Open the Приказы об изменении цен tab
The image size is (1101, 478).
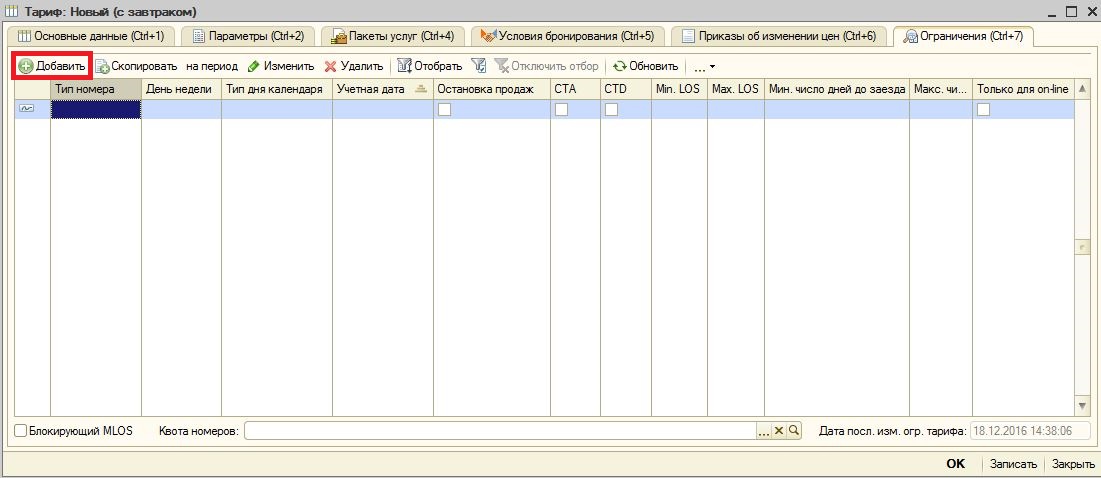pyautogui.click(x=779, y=36)
